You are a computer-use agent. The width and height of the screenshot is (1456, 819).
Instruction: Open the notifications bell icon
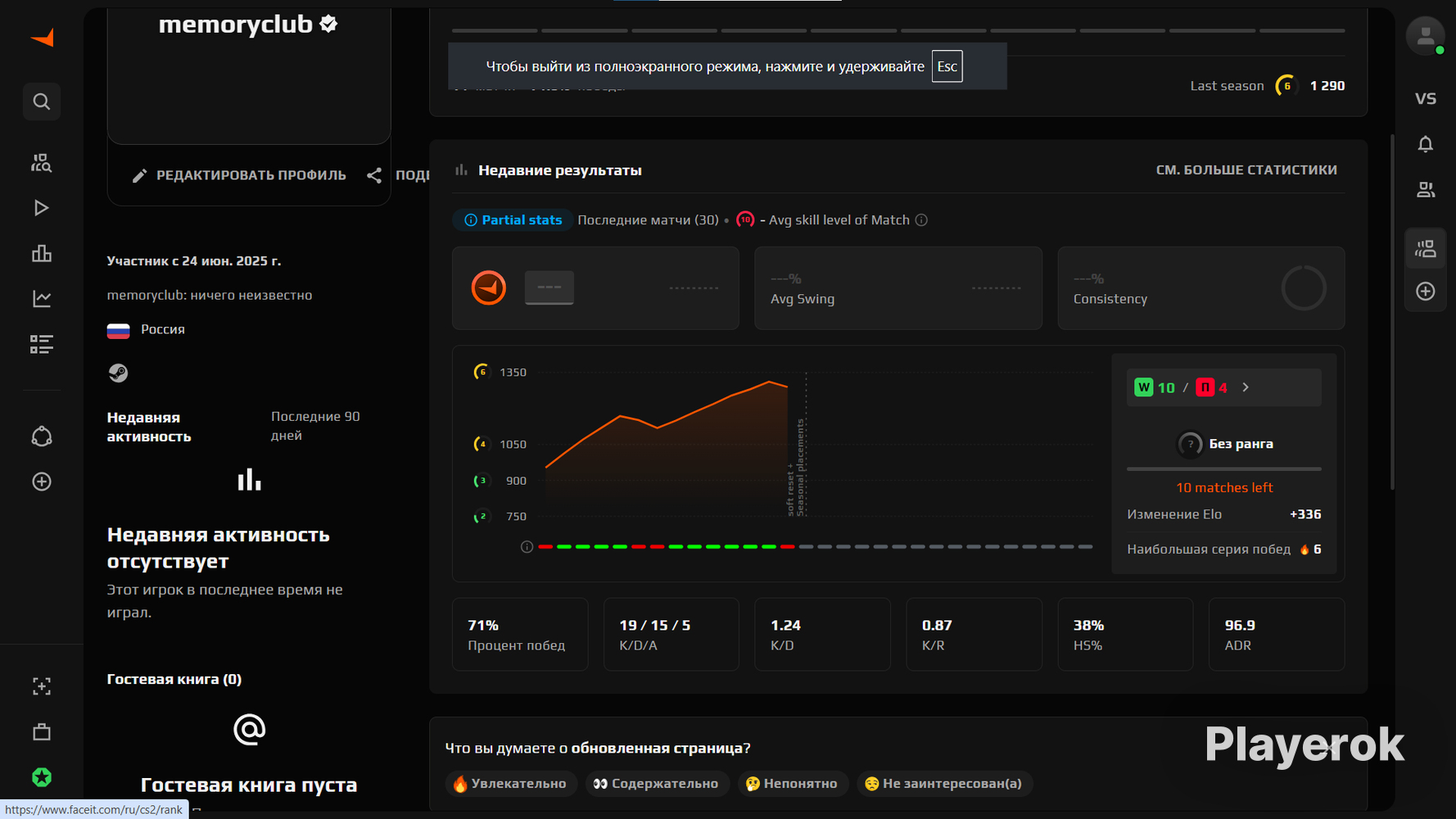(1426, 144)
